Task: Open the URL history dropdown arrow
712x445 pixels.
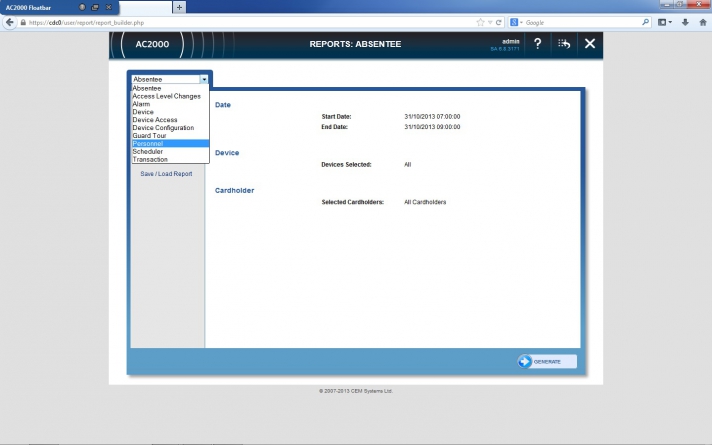Action: click(490, 22)
